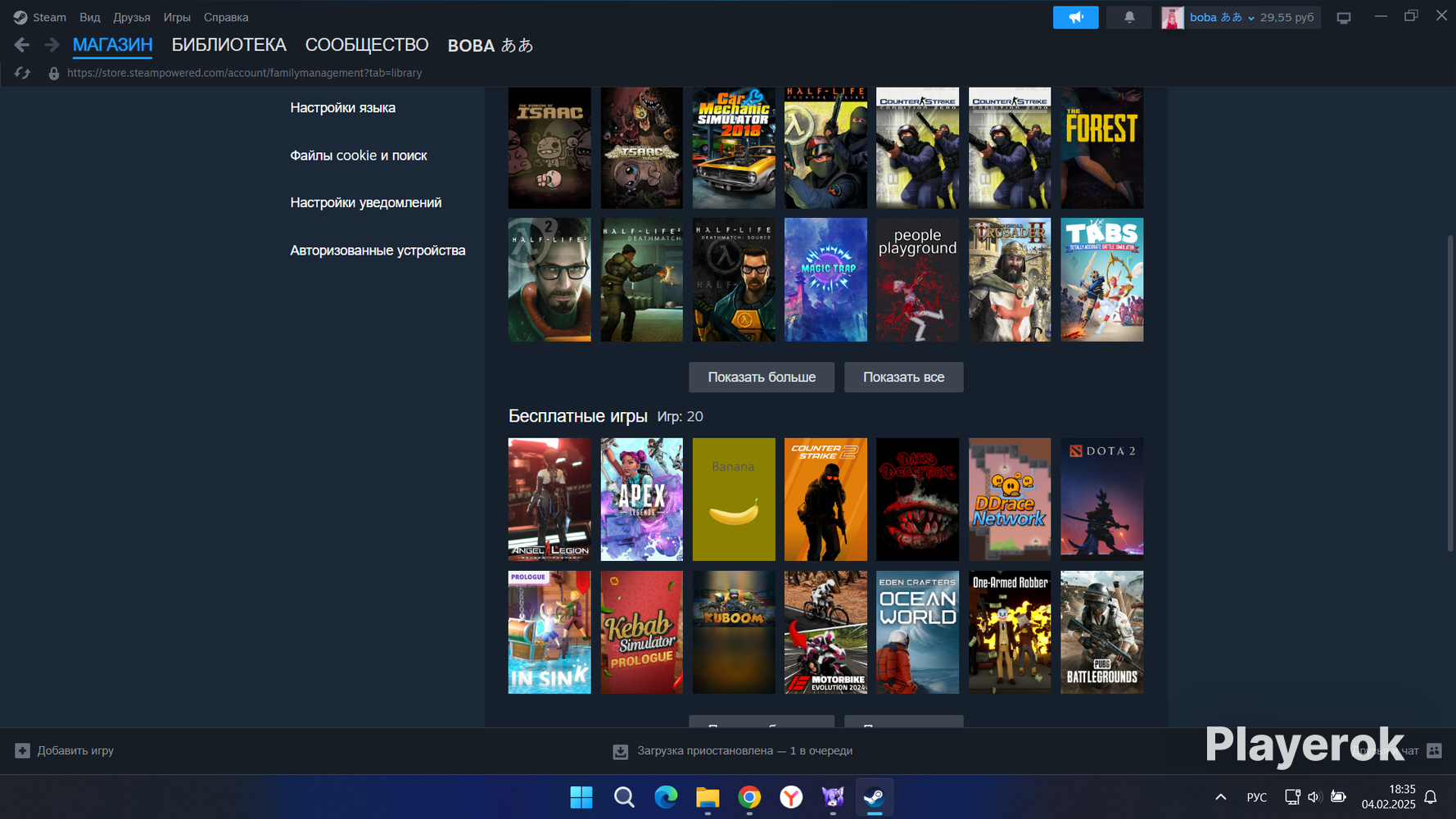Click the padlock icon beside URL

point(54,73)
